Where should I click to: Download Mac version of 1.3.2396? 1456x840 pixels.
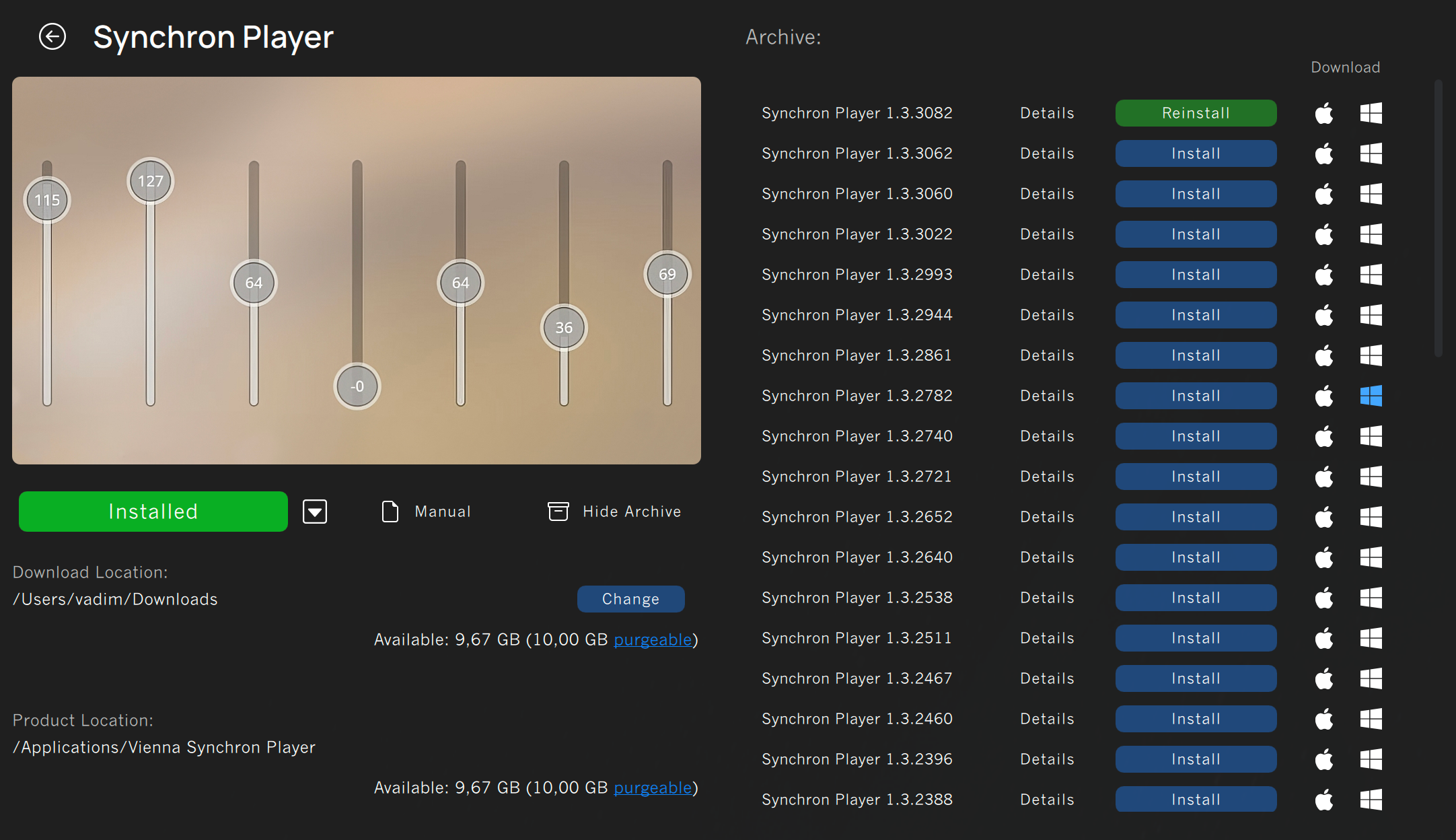[1324, 759]
